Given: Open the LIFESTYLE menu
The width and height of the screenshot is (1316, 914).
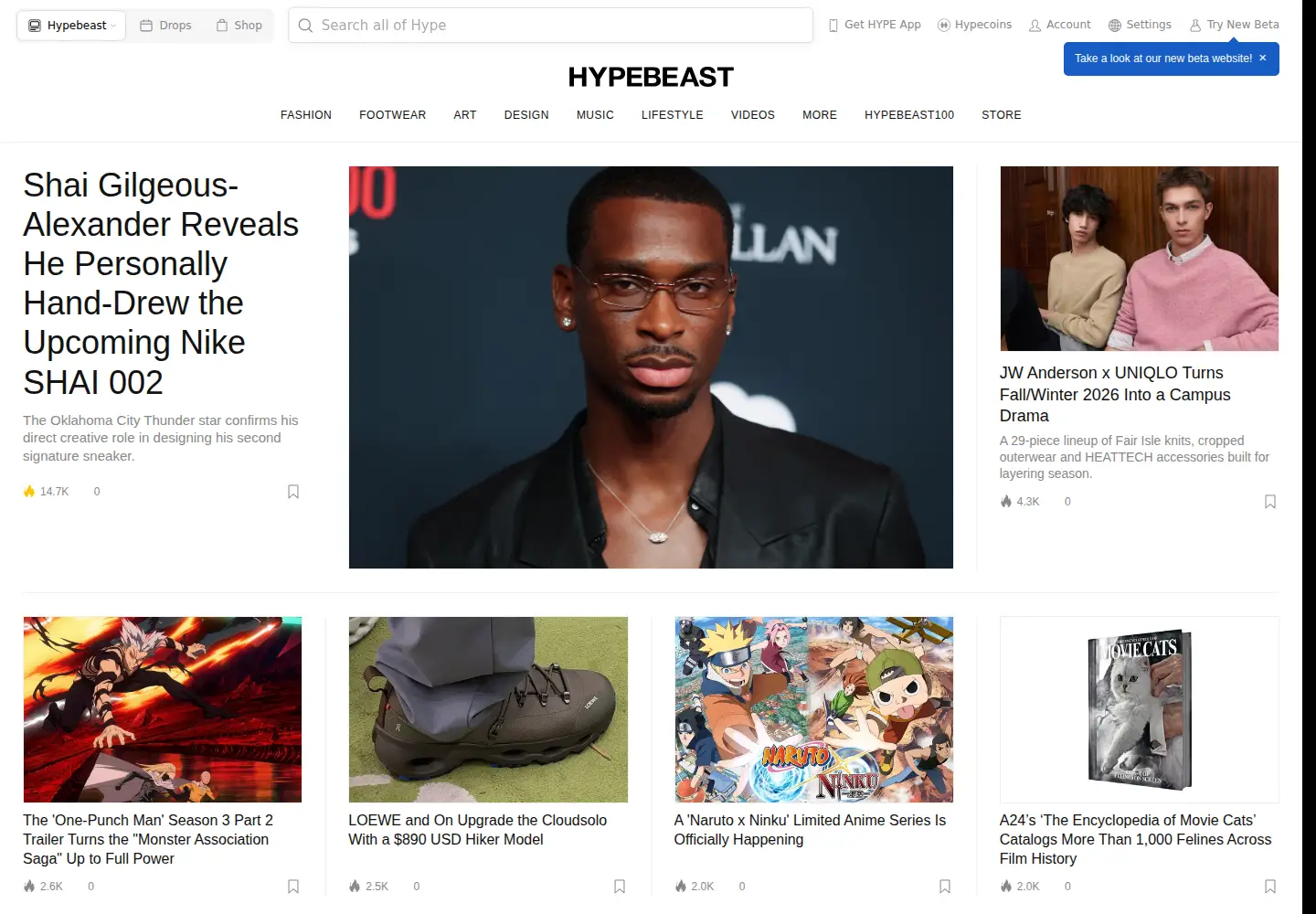Looking at the screenshot, I should [673, 115].
